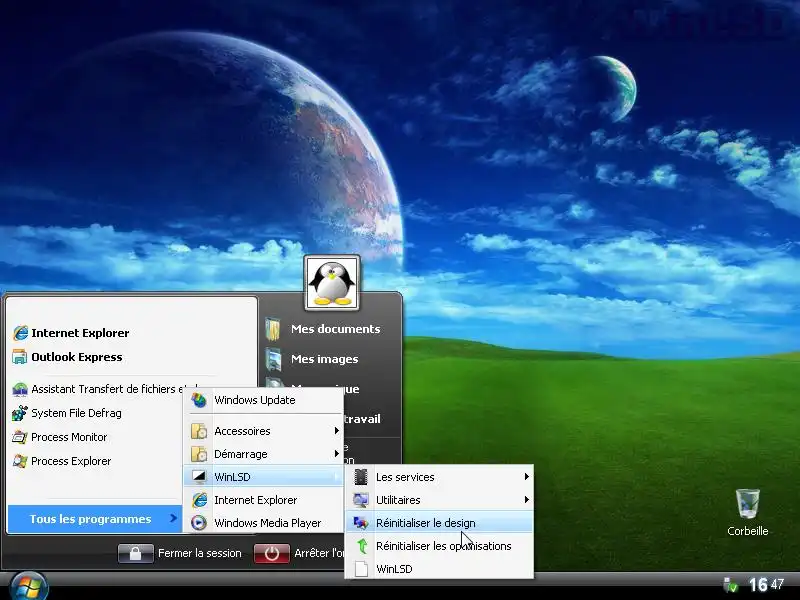Expand the Les services submenu arrow
Viewport: 800px width, 600px height.
(x=527, y=477)
